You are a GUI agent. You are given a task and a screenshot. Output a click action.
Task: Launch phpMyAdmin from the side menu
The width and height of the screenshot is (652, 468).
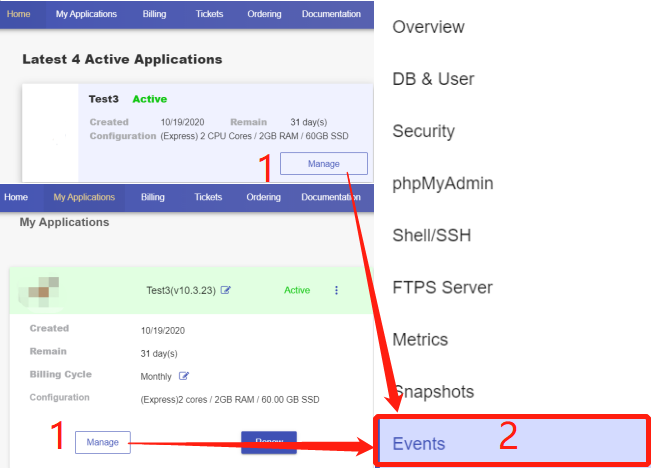(442, 183)
